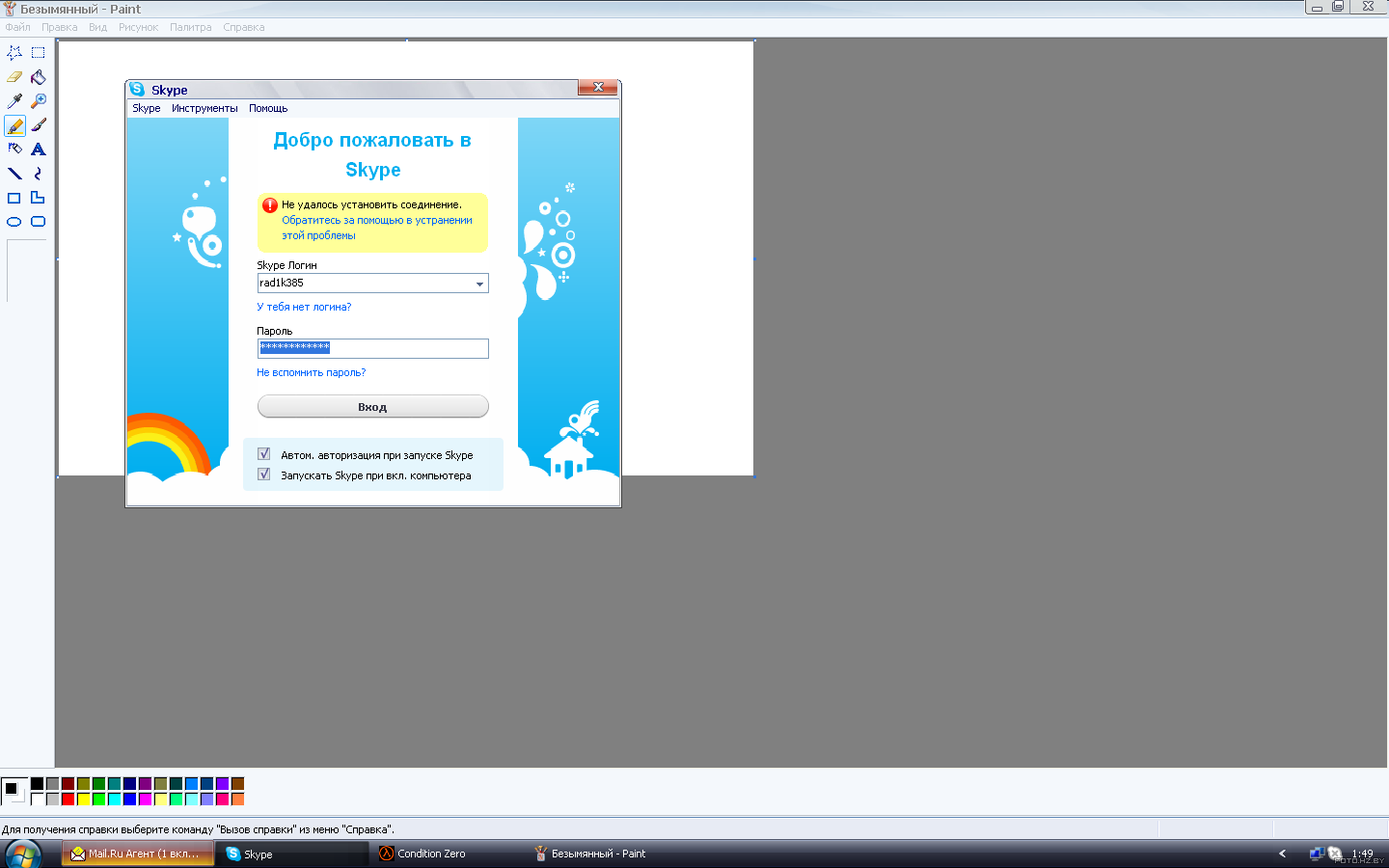Select the Rectangle shape tool
This screenshot has width=1389, height=868.
(x=14, y=198)
